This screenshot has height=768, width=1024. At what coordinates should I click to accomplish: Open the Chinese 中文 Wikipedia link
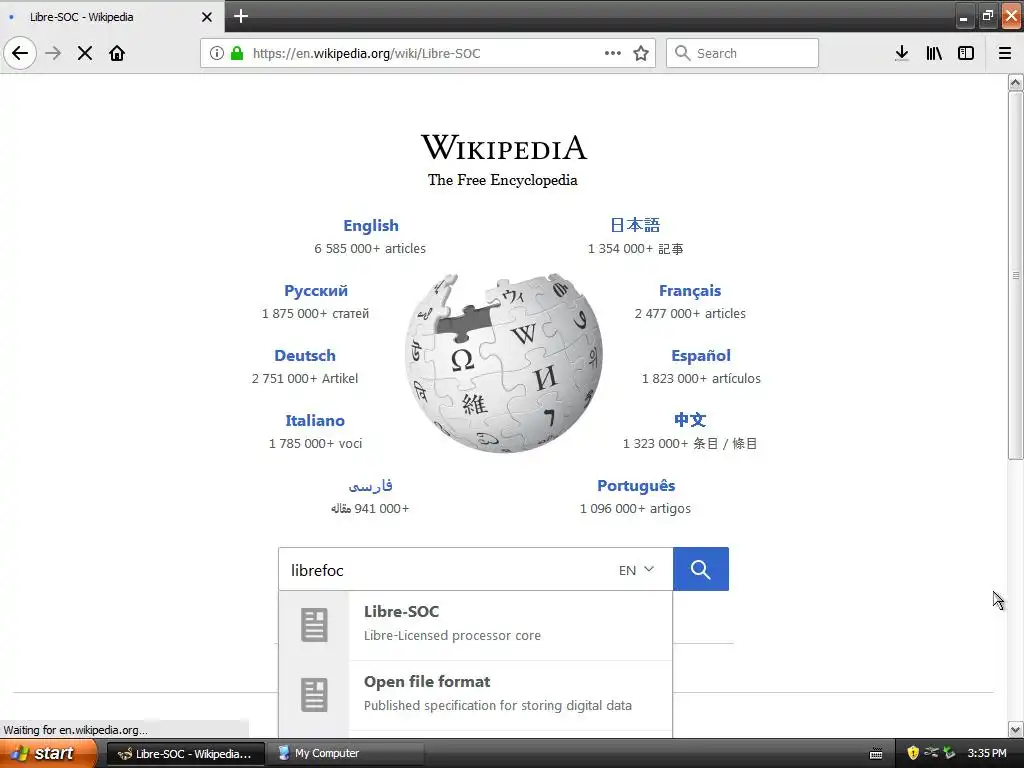[690, 420]
